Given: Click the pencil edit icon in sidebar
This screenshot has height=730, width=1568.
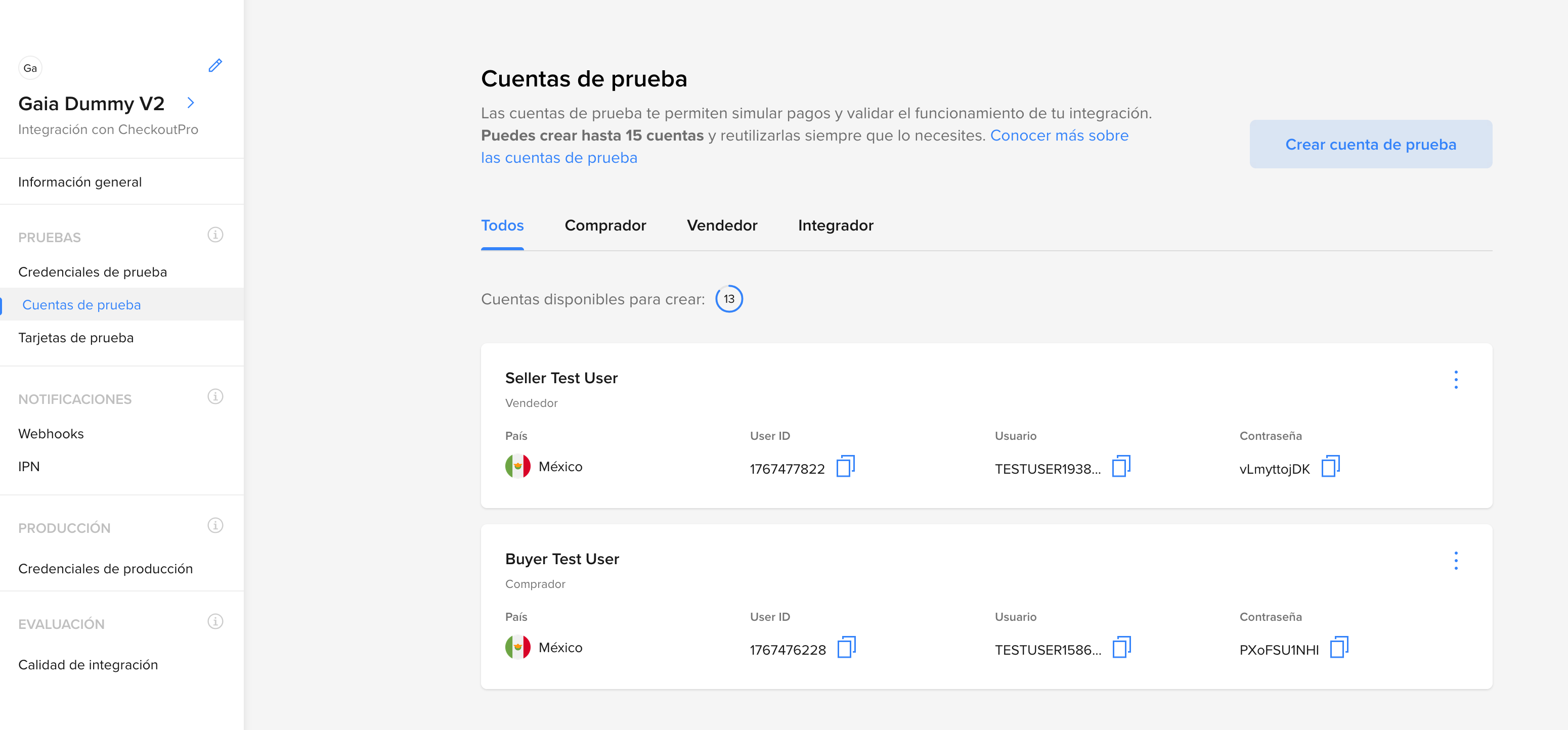Looking at the screenshot, I should pos(215,66).
